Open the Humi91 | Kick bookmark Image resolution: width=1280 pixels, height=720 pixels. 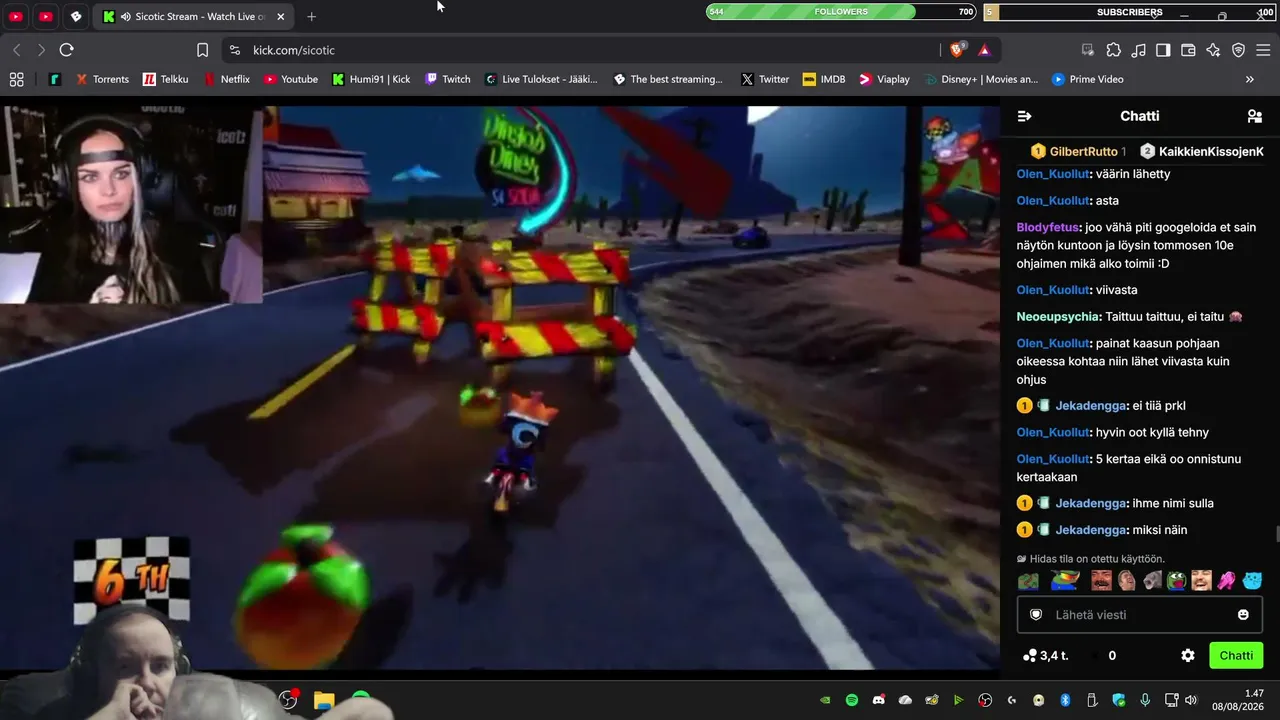click(371, 79)
